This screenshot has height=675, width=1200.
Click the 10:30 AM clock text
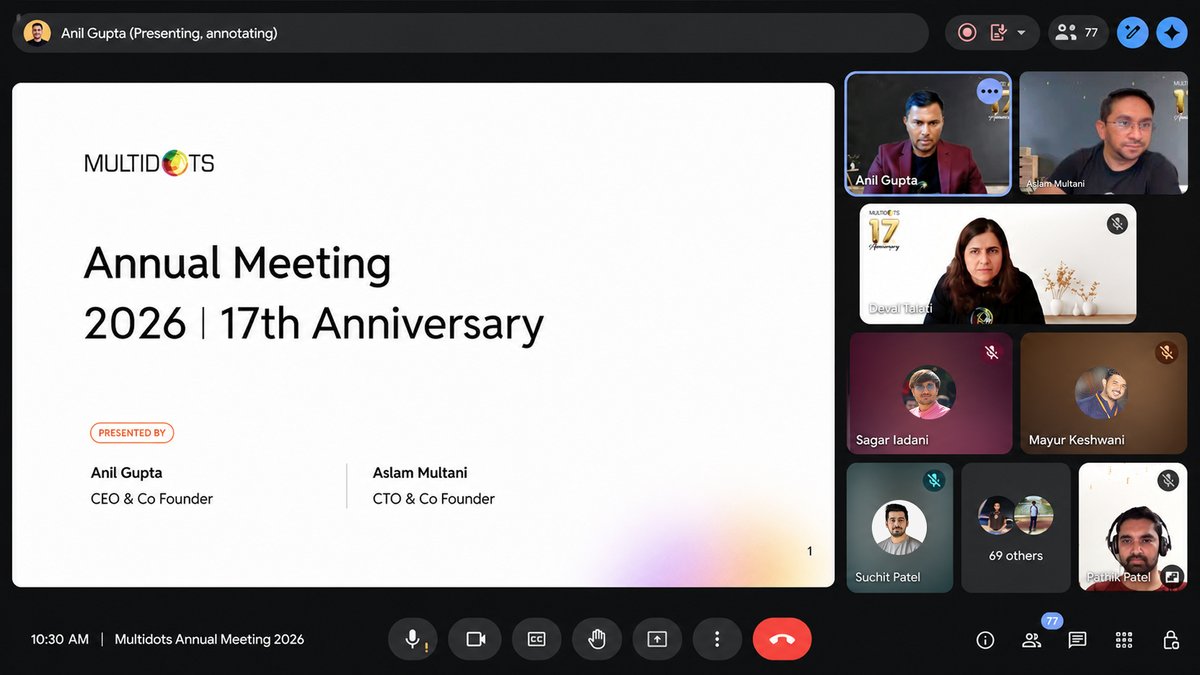click(60, 639)
